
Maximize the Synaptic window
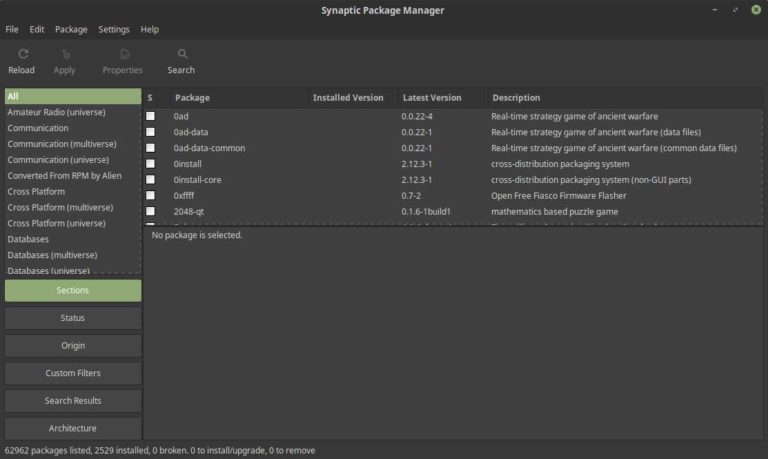click(x=735, y=10)
